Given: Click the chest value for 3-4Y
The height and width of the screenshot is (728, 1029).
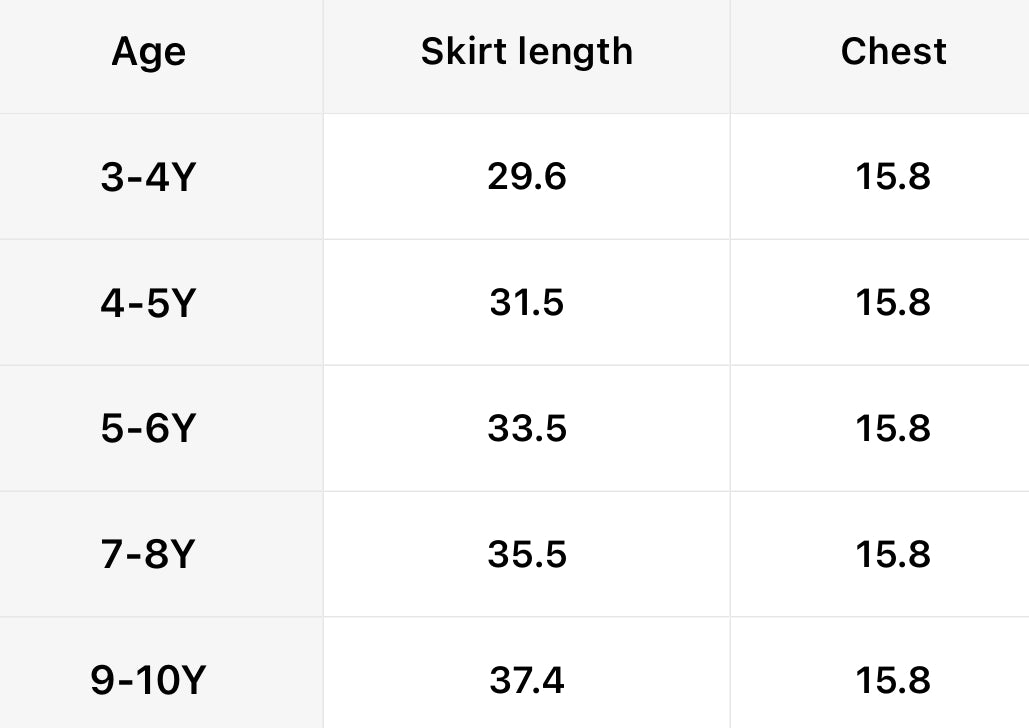Looking at the screenshot, I should click(x=893, y=177).
